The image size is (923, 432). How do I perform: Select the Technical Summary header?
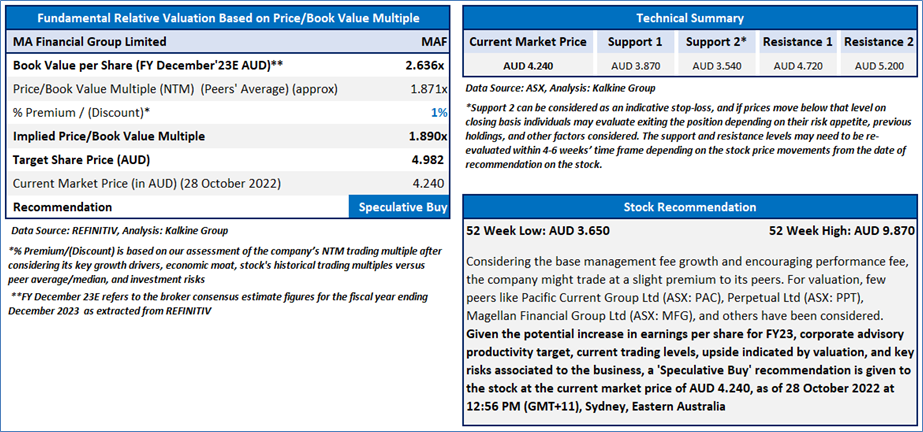point(689,18)
